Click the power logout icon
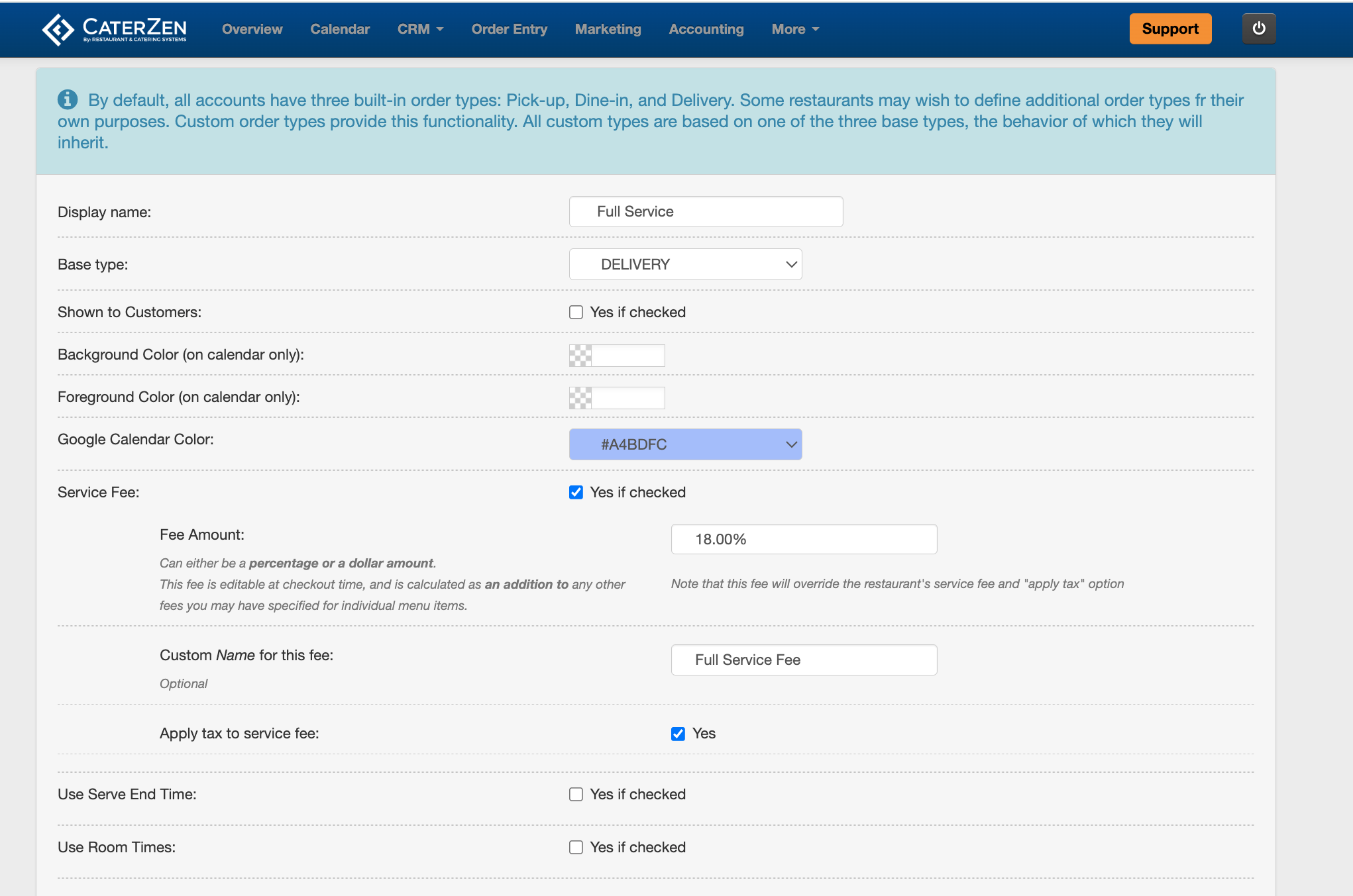The height and width of the screenshot is (896, 1353). tap(1258, 29)
